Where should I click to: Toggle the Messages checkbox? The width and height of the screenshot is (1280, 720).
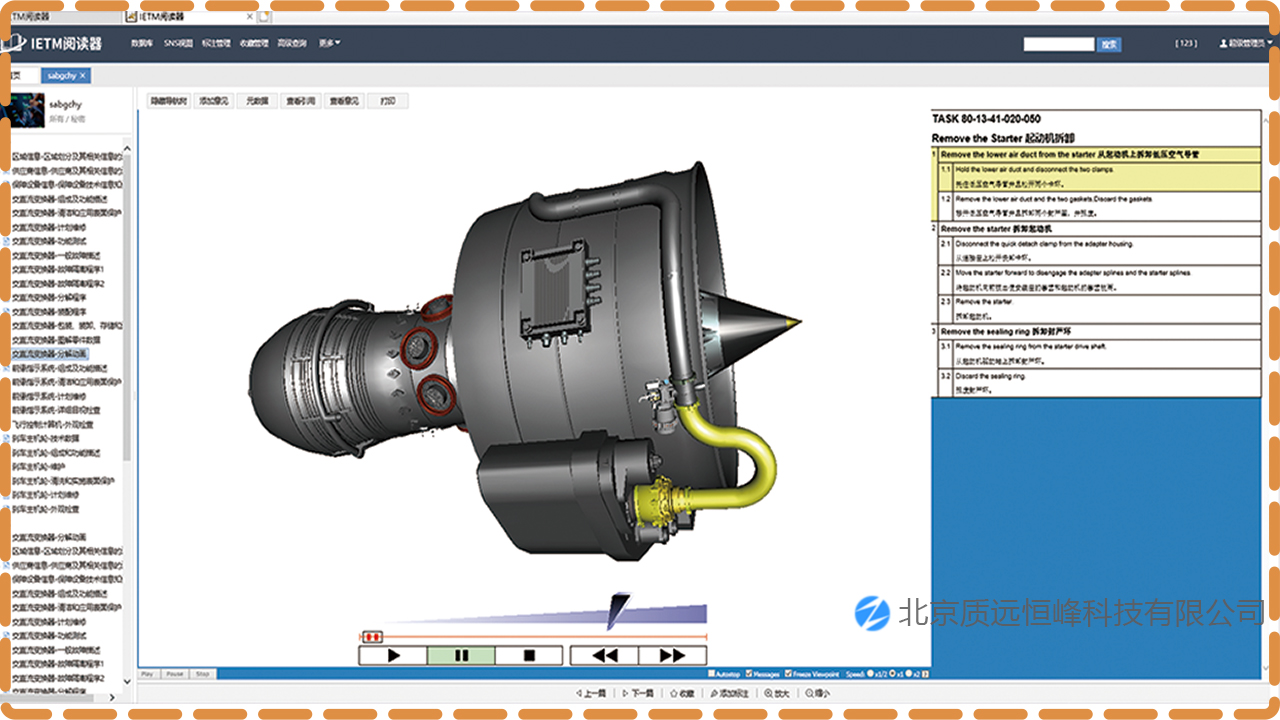749,674
